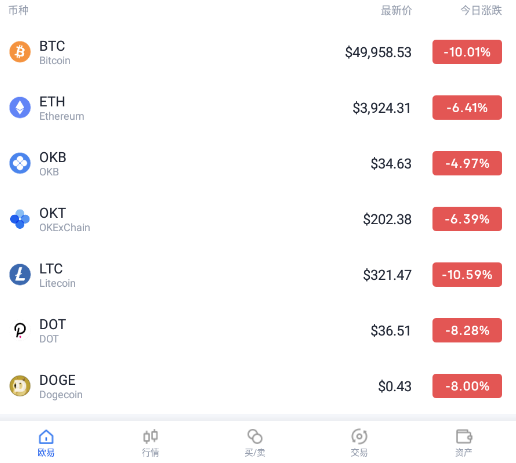Screen dimensions: 516x463
Task: Select the 欧易 home tab
Action: 46,443
